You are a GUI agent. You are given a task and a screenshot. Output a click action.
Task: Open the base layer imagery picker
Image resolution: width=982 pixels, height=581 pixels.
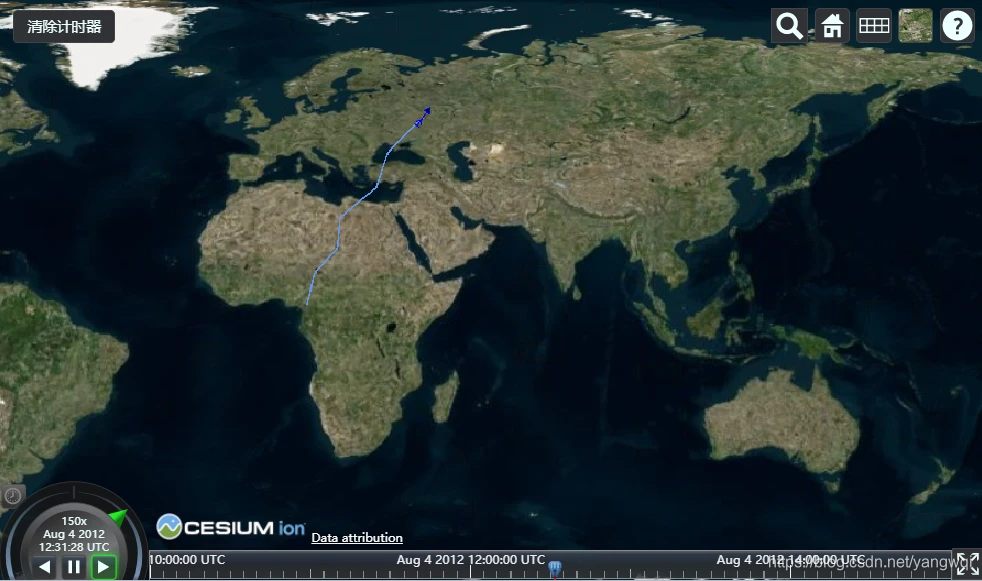[x=916, y=26]
